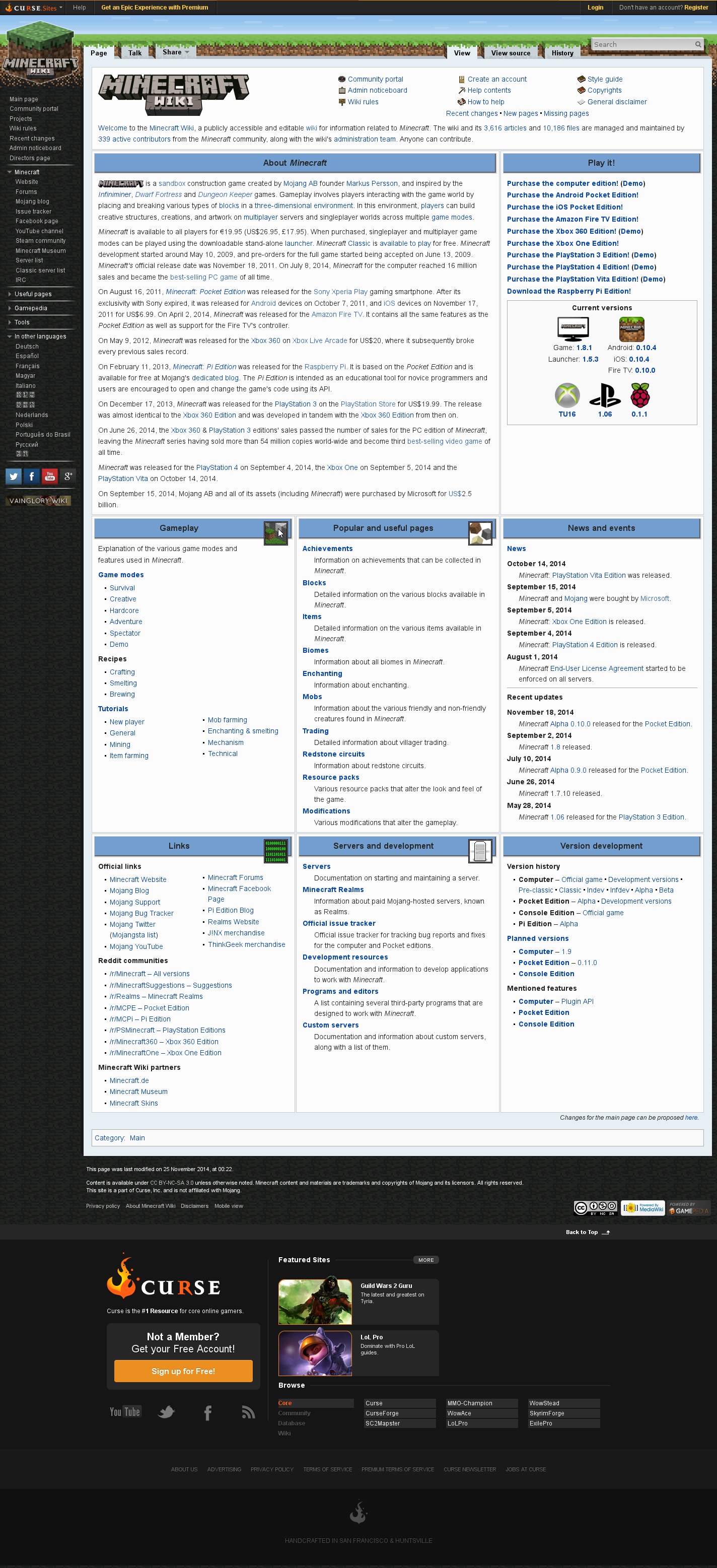Viewport: 717px width, 1568px height.
Task: Click the Raspberry Pi logo icon
Action: coord(639,396)
